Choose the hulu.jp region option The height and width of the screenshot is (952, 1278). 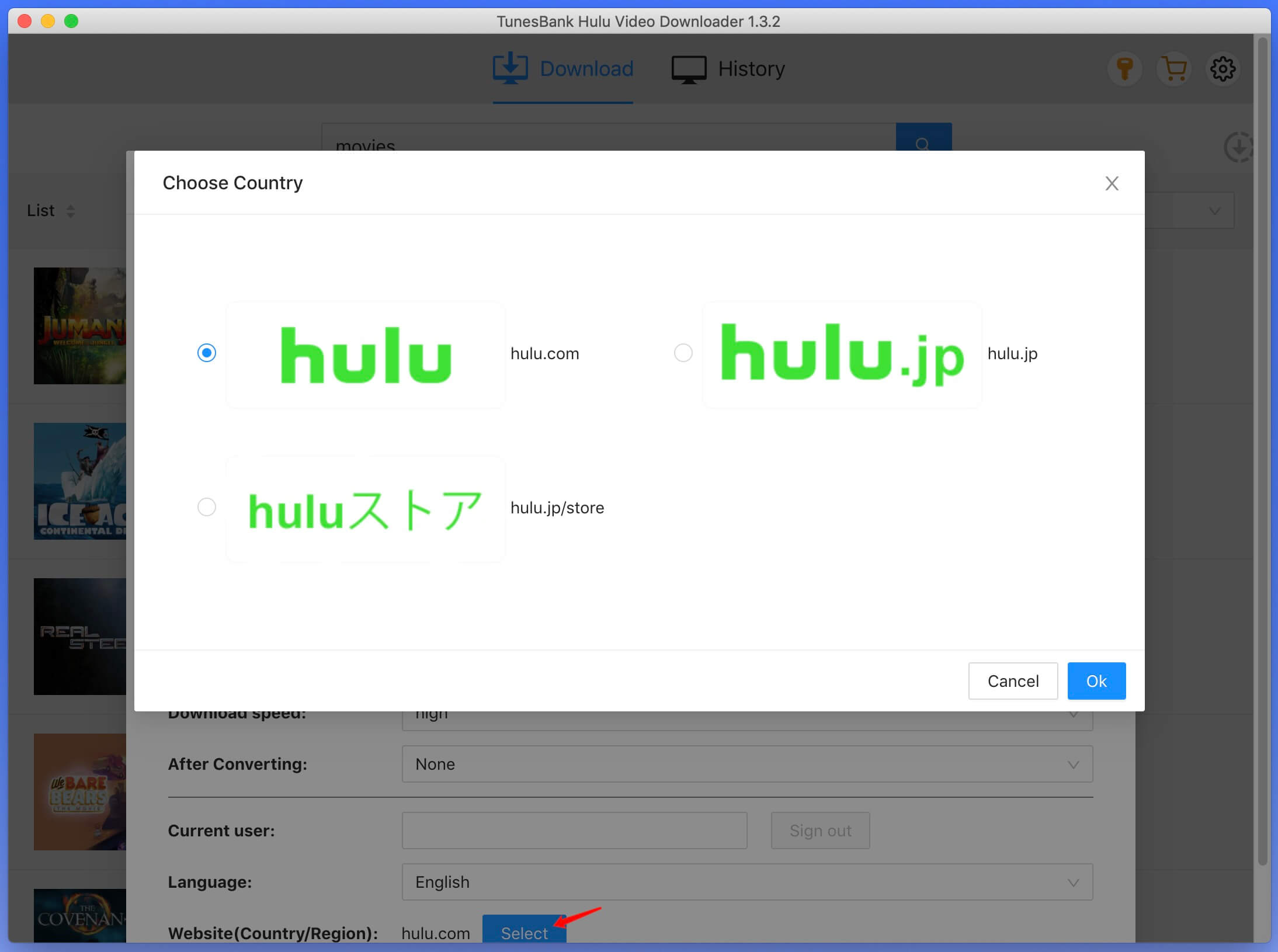[x=682, y=353]
